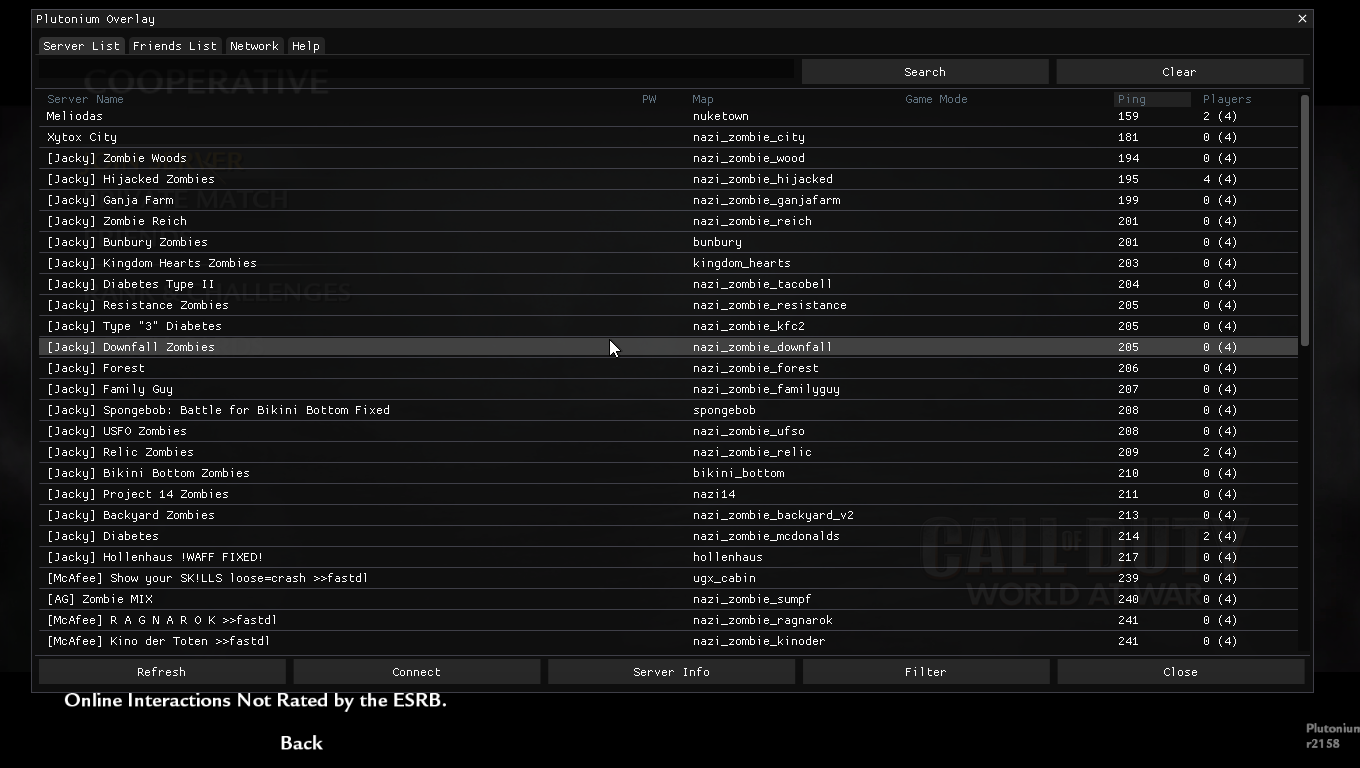Select the [Jacky] Diabetes Type II server
This screenshot has height=768, width=1360.
click(668, 284)
